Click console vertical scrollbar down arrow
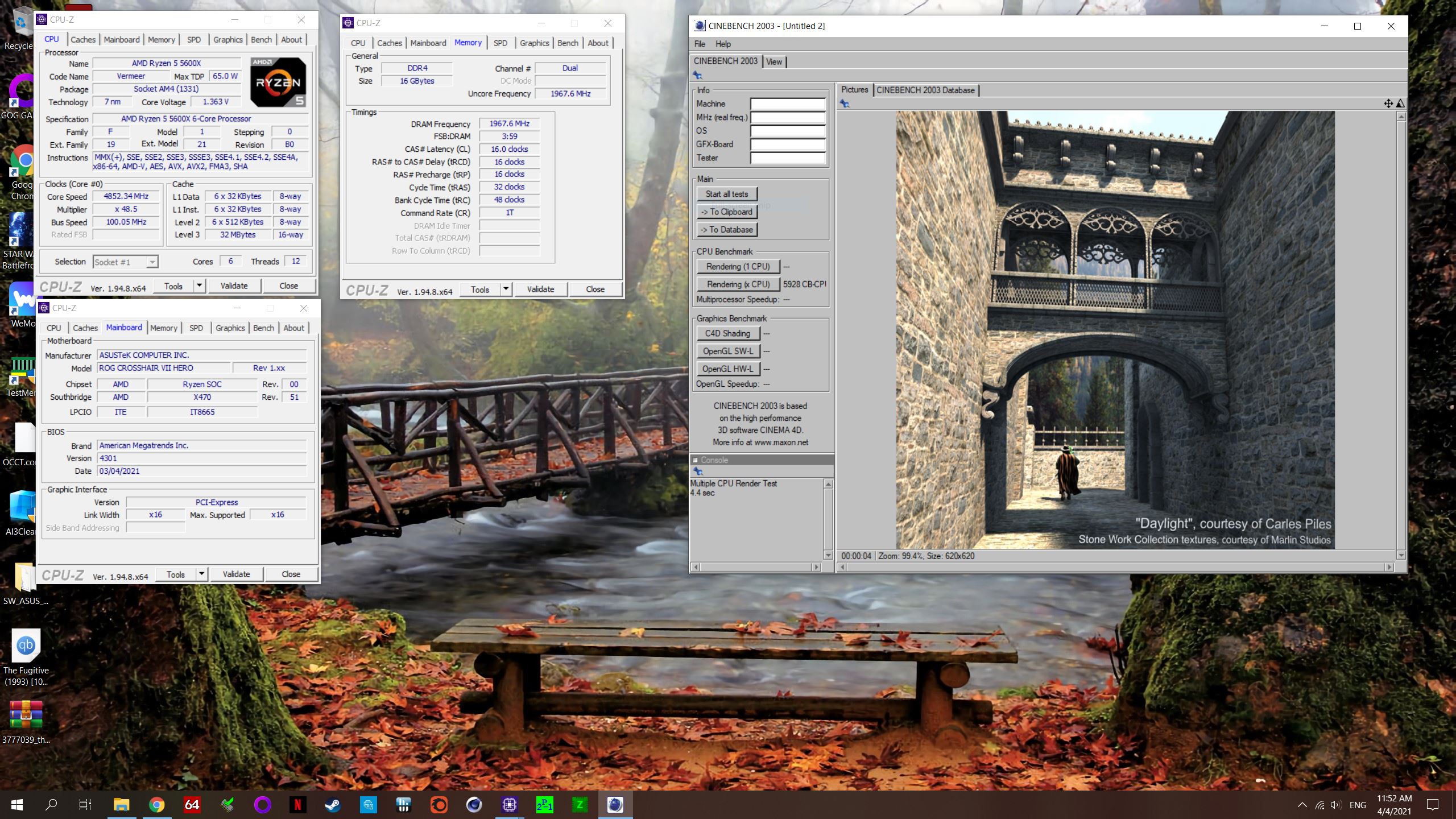 [x=828, y=555]
